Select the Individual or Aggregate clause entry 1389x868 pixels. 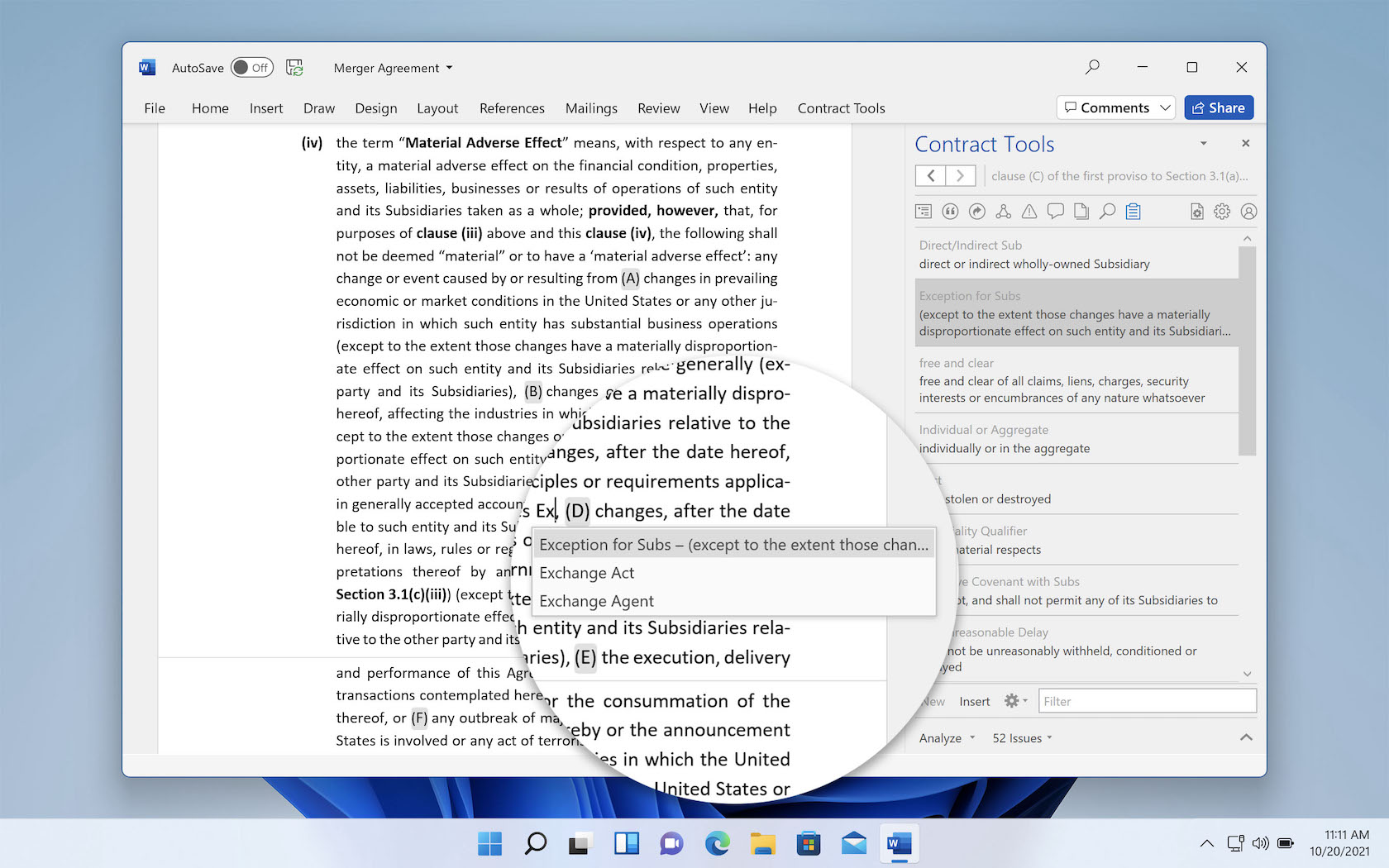1076,439
